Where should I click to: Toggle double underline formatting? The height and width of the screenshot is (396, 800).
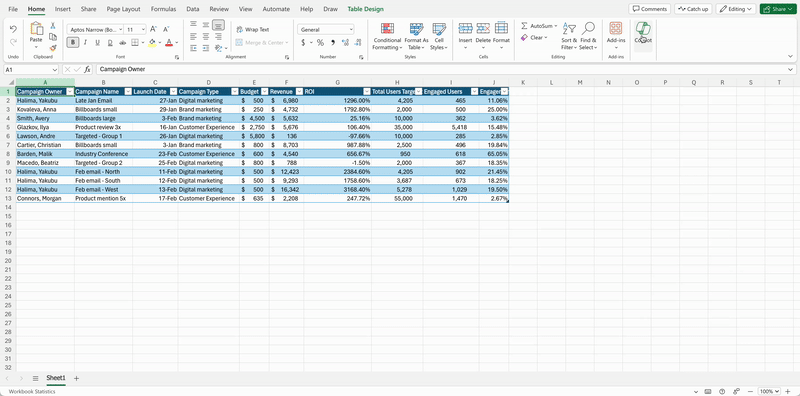point(110,43)
